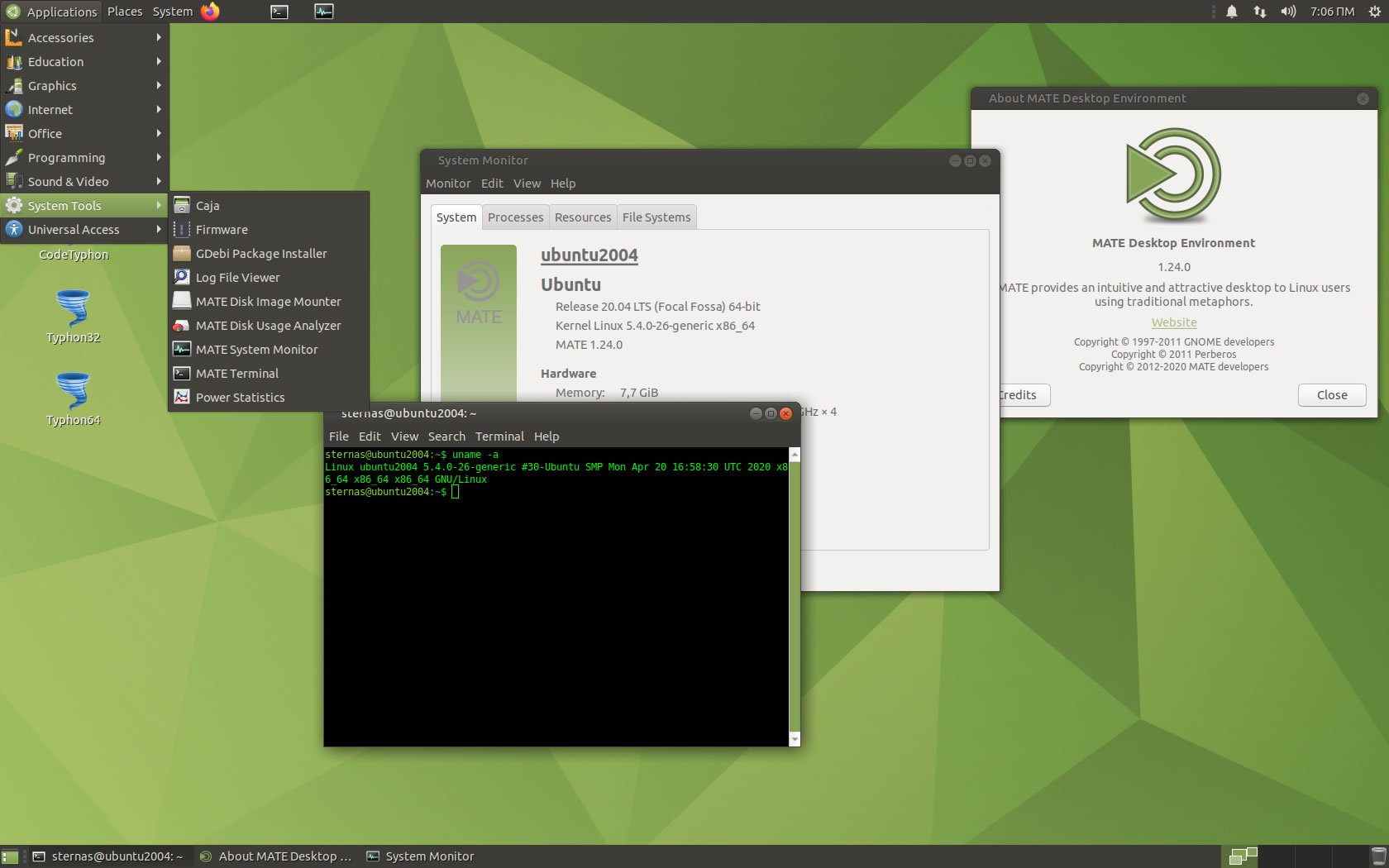Viewport: 1389px width, 868px height.
Task: Open Power Statistics
Action: pyautogui.click(x=269, y=397)
